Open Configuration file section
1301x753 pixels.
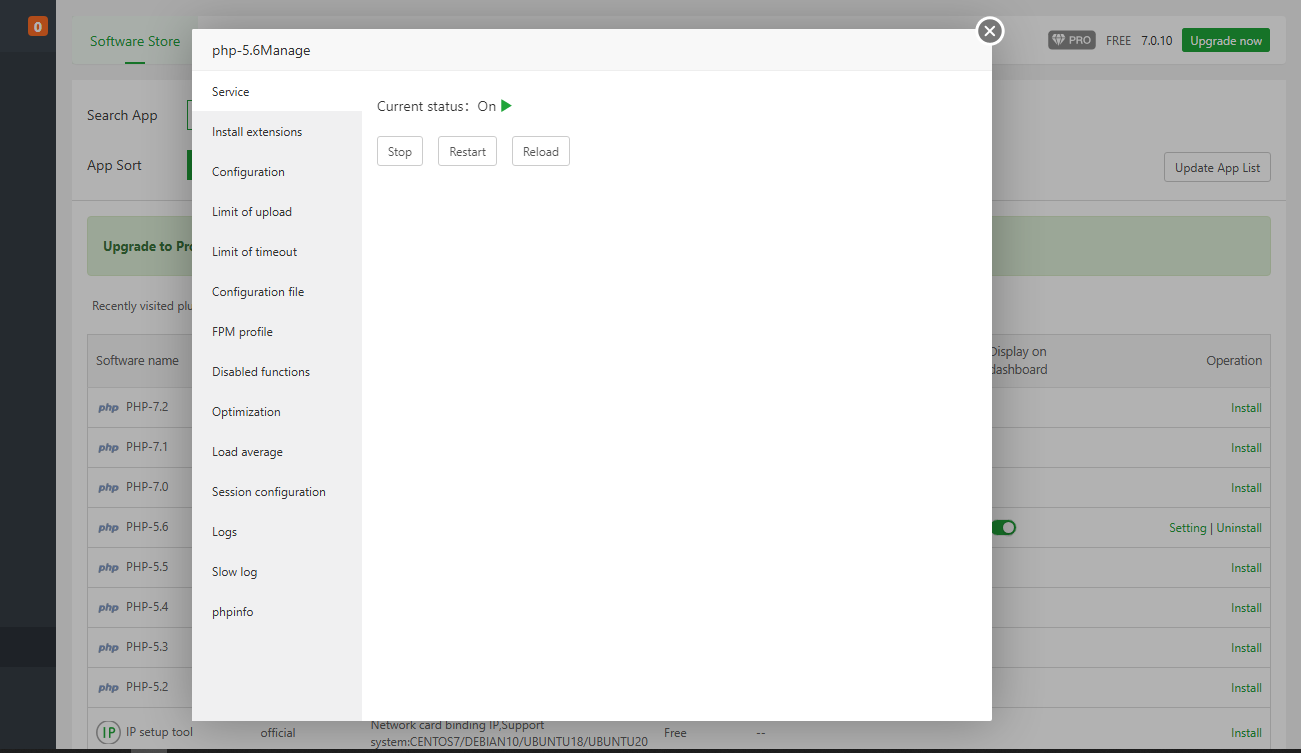(x=277, y=291)
